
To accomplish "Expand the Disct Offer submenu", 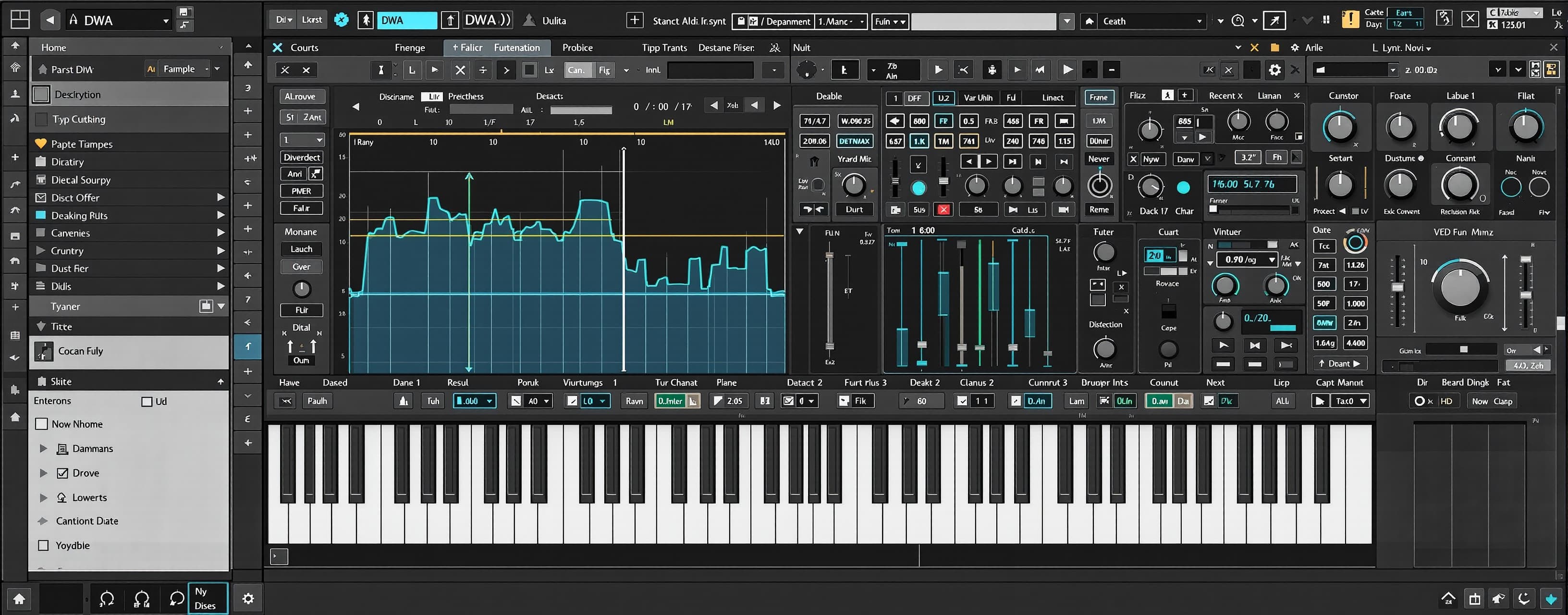I will tap(220, 197).
